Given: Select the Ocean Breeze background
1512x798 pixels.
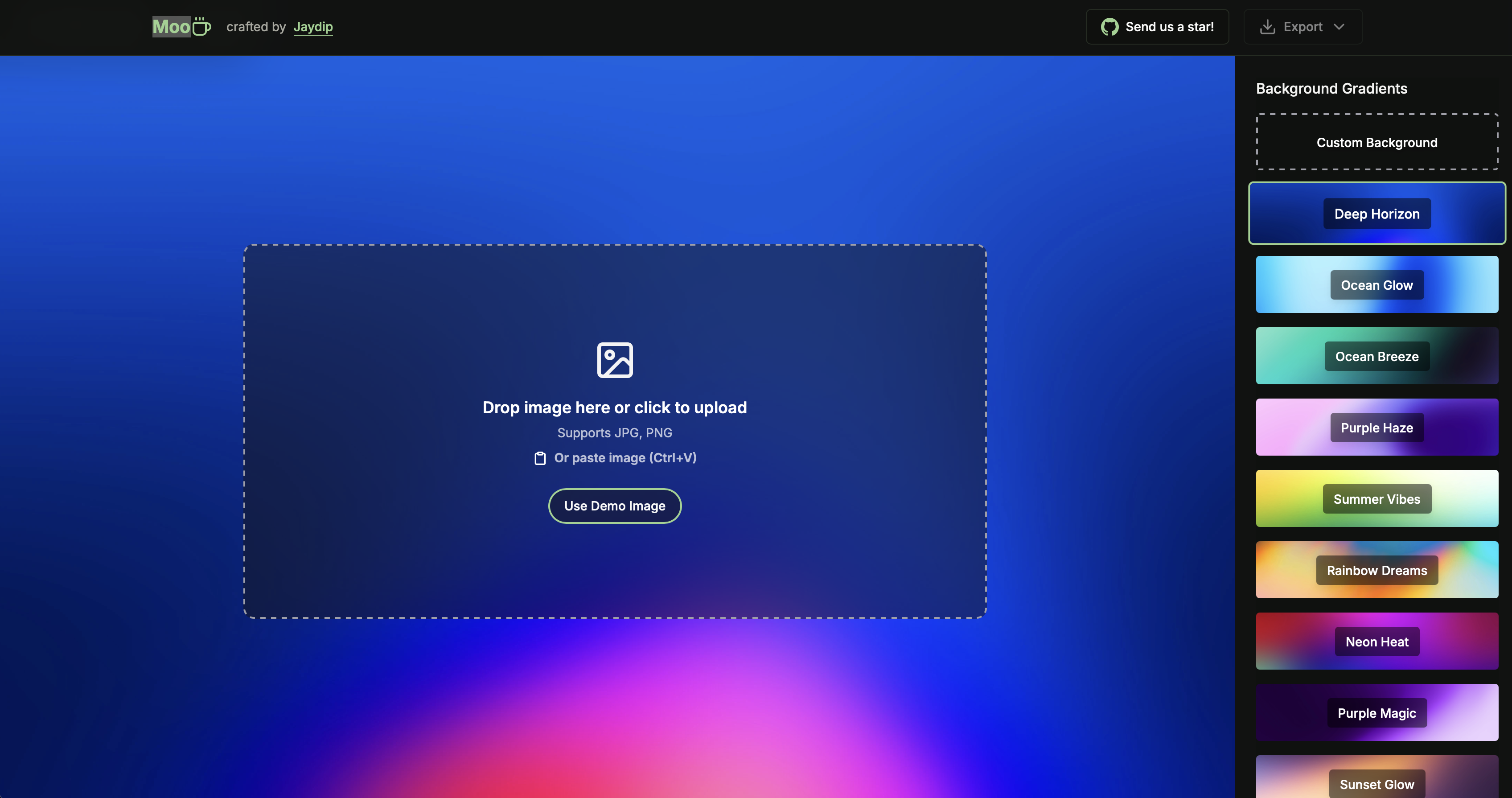Looking at the screenshot, I should click(1376, 356).
